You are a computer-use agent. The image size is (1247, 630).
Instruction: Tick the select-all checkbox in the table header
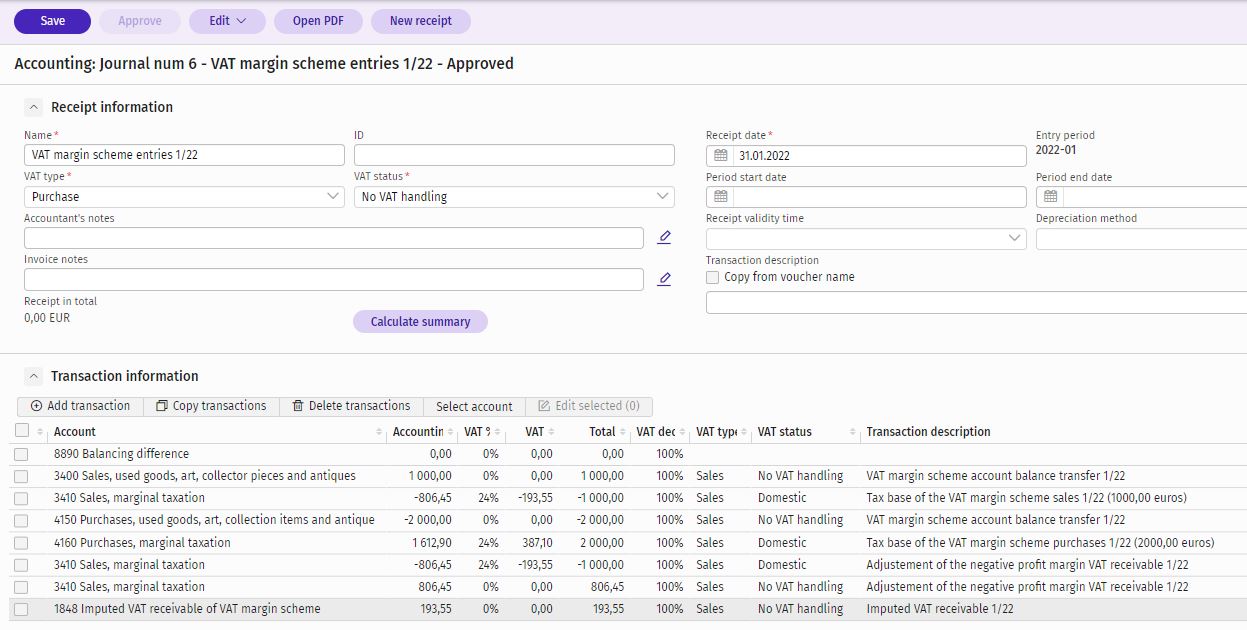pos(22,431)
